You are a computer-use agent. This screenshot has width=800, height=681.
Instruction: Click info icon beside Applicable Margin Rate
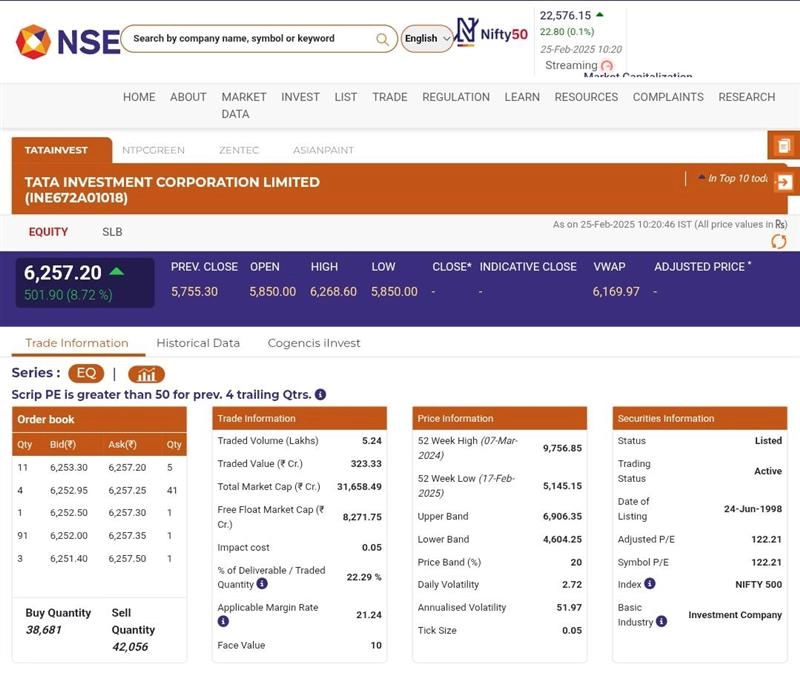click(223, 622)
